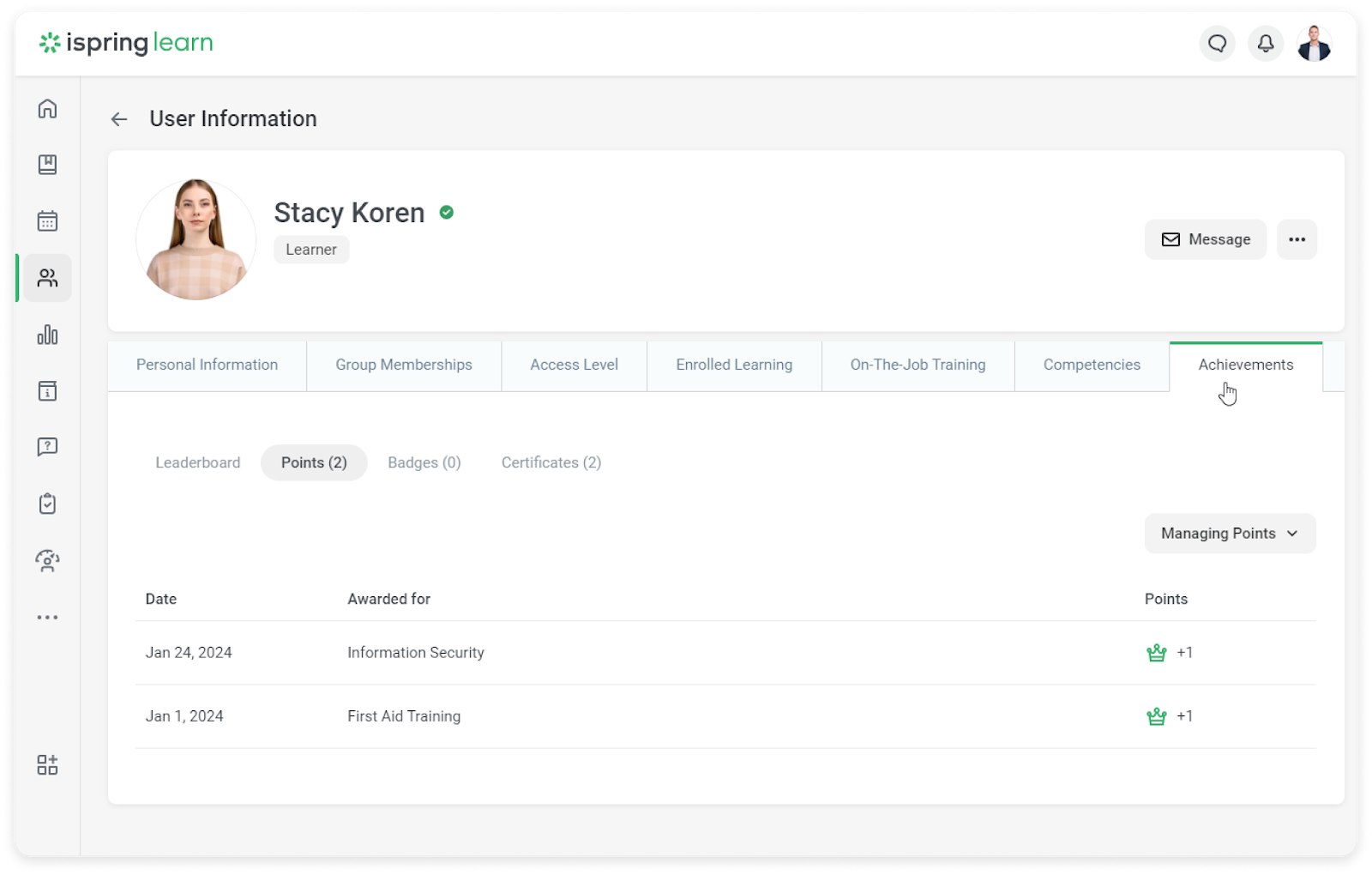1372x875 pixels.
Task: Expand the sidebar more options ellipsis
Action: [47, 618]
